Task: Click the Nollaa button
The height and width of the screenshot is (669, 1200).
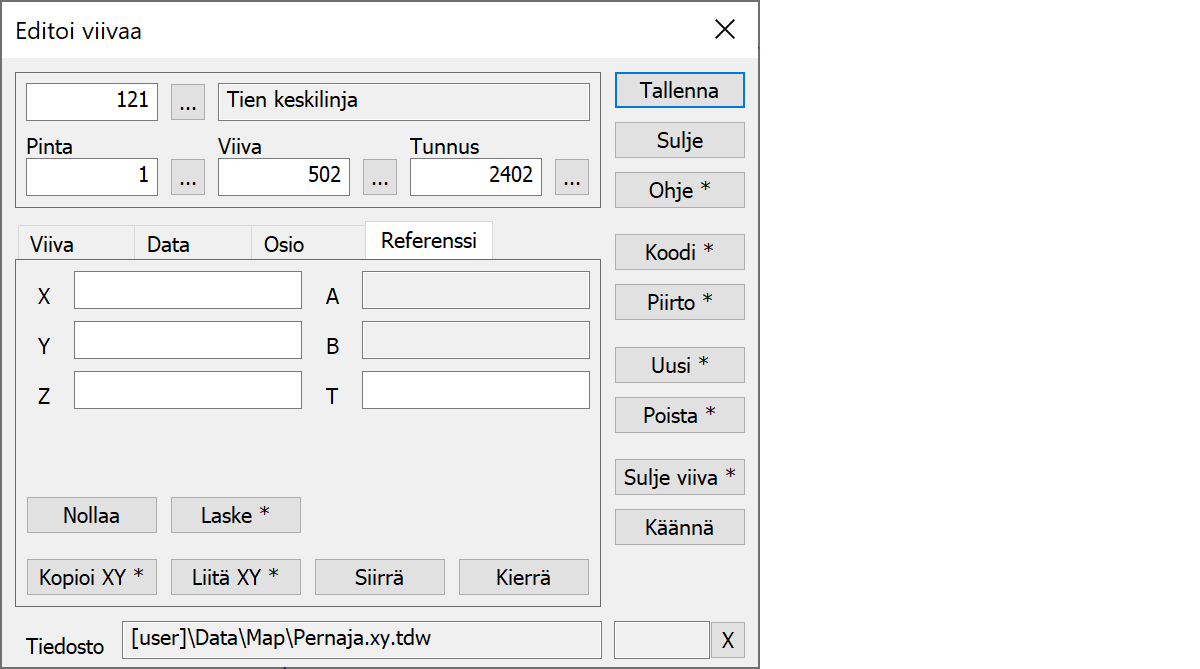Action: tap(92, 515)
